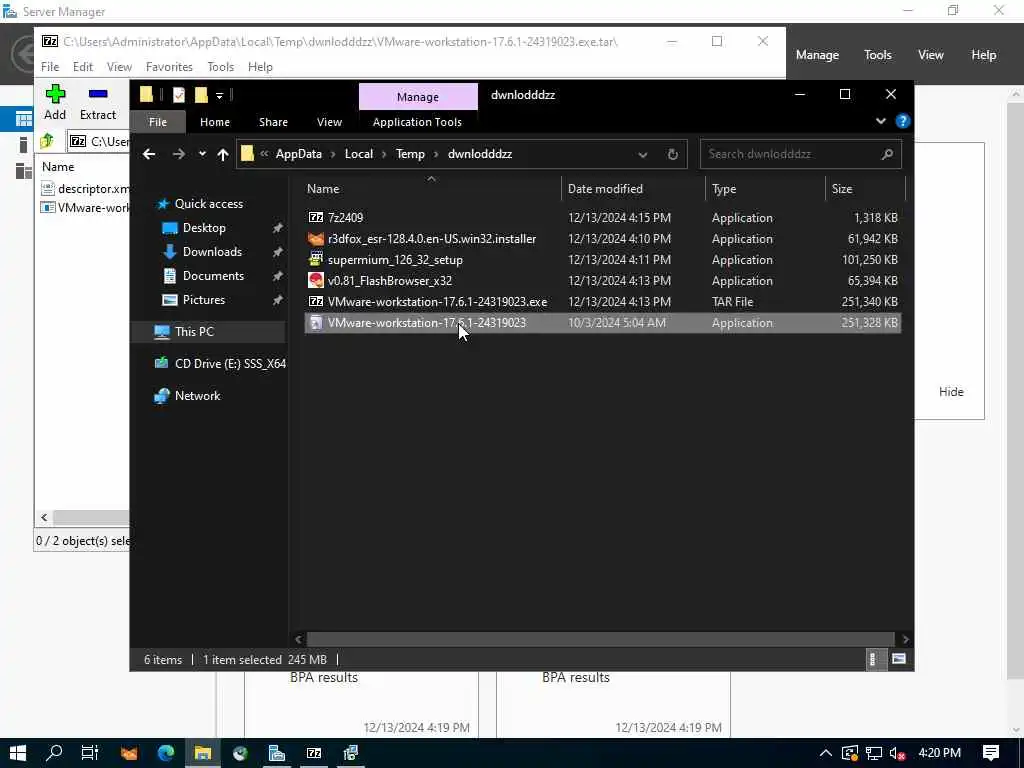Click Local in breadcrumb path

coord(359,154)
